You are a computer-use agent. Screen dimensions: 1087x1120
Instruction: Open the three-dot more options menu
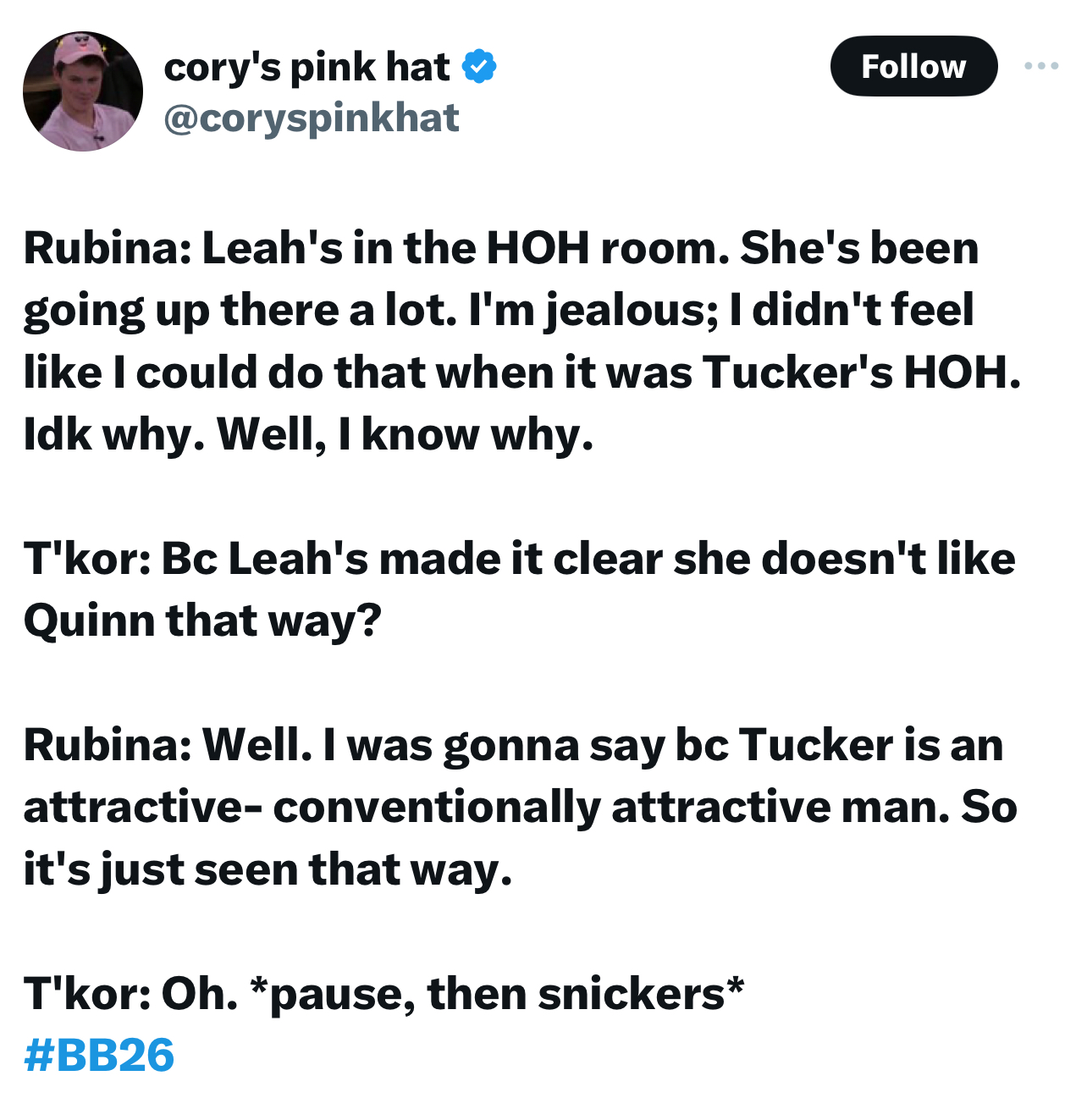[1041, 66]
